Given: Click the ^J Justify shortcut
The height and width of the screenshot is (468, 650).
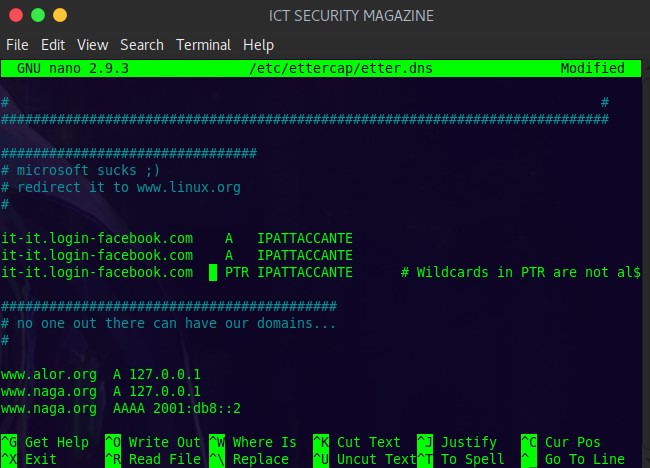Looking at the screenshot, I should [457, 442].
